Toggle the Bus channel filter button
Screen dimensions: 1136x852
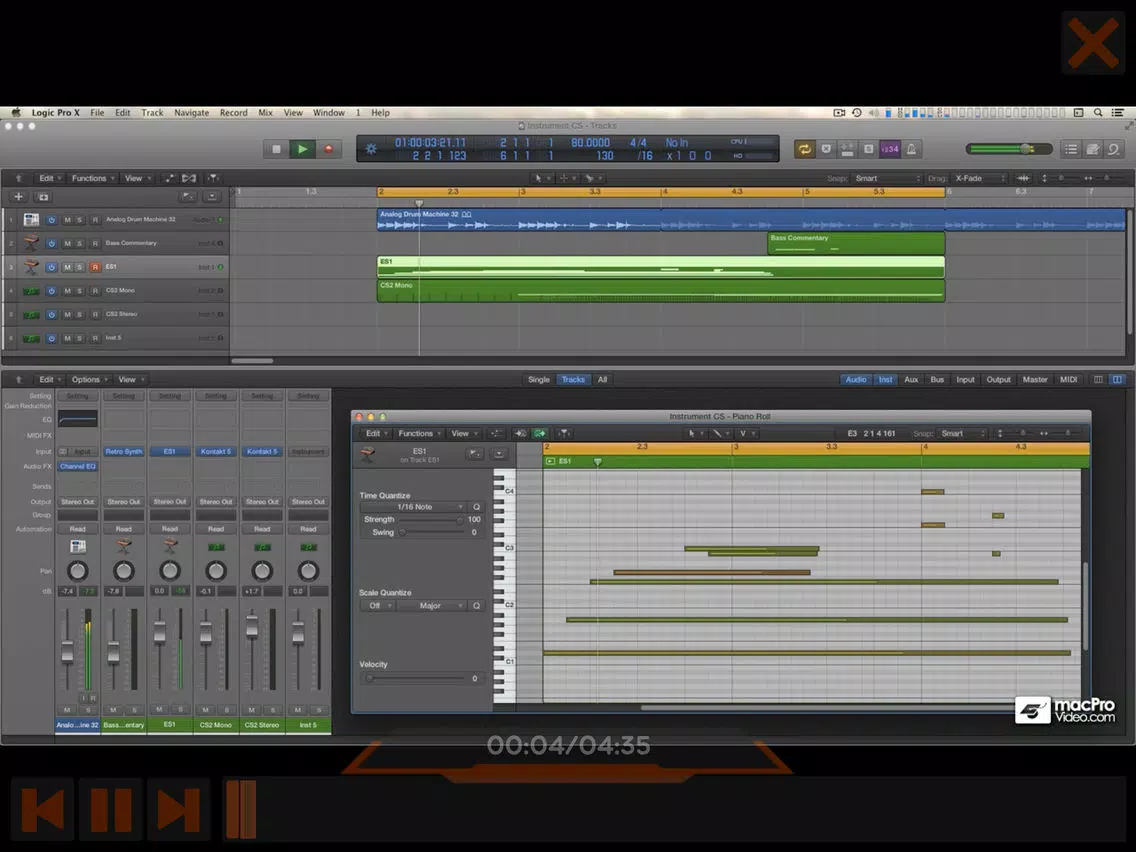[x=937, y=380]
